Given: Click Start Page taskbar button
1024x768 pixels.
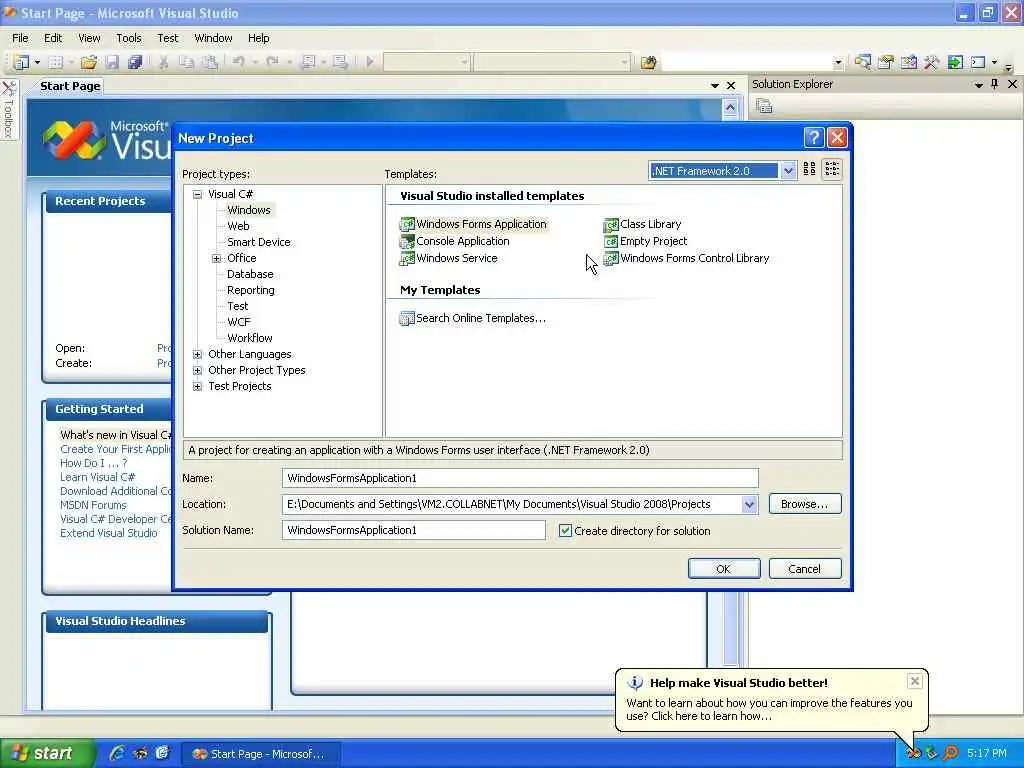Looking at the screenshot, I should click(x=259, y=754).
